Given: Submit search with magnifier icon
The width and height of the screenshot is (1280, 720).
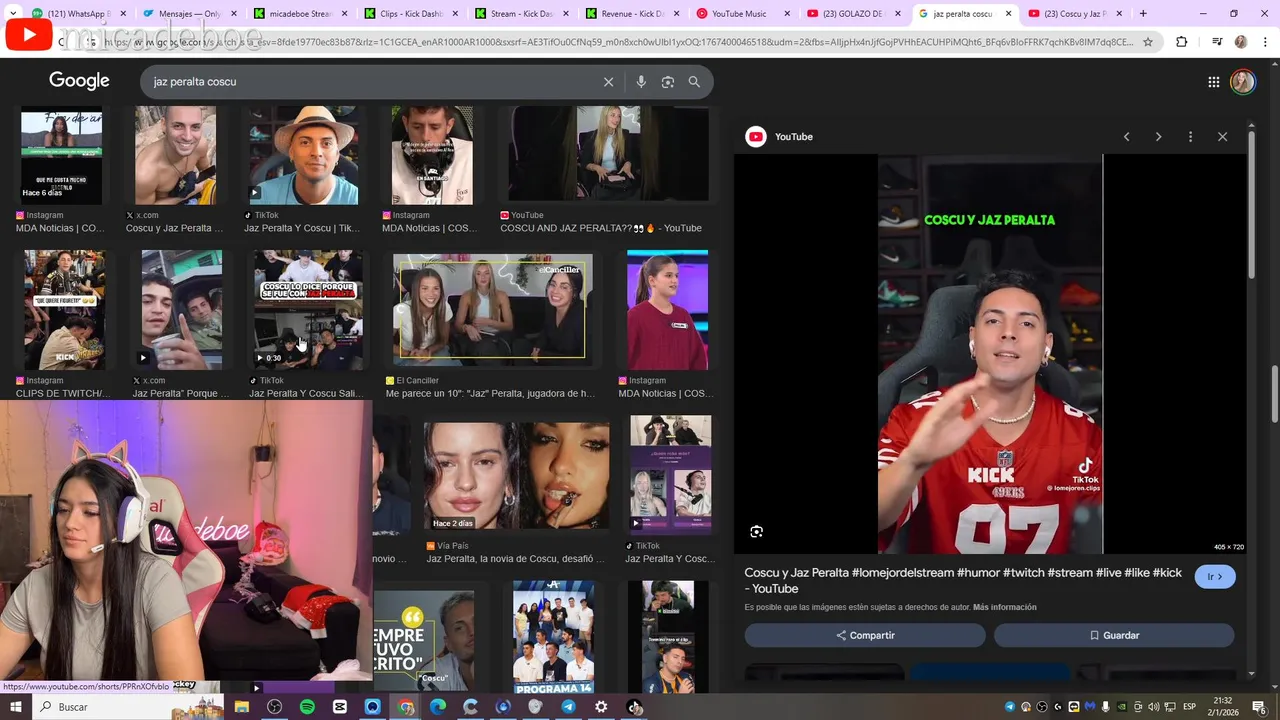Looking at the screenshot, I should pos(694,82).
